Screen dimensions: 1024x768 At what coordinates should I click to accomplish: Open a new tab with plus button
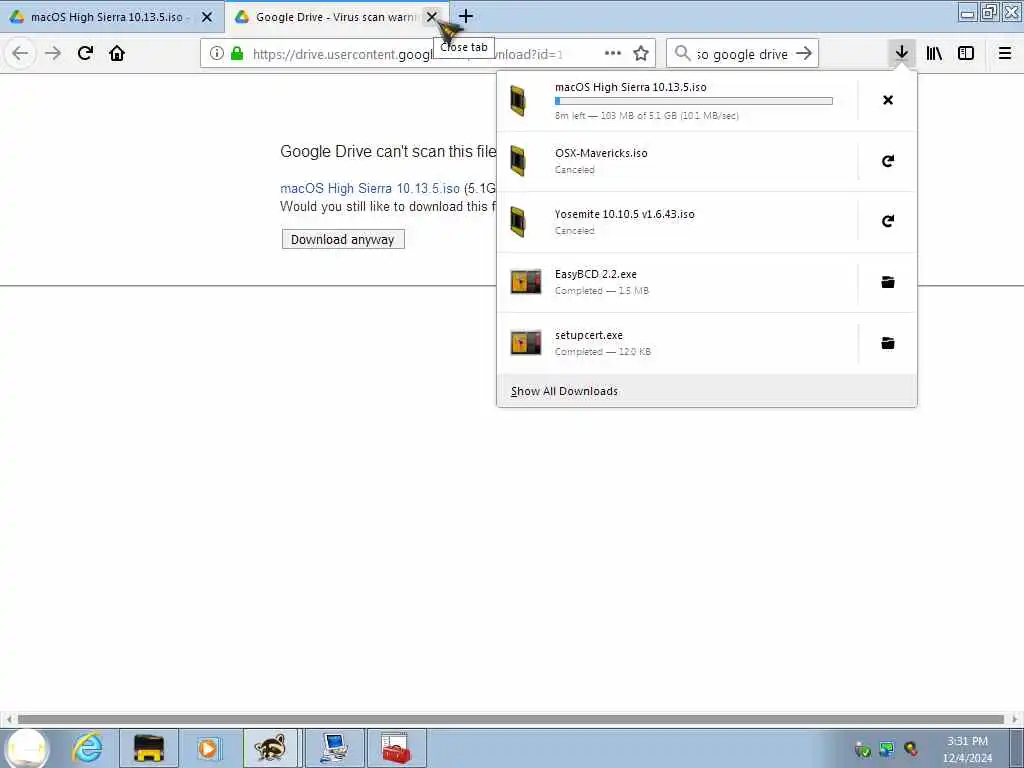466,16
